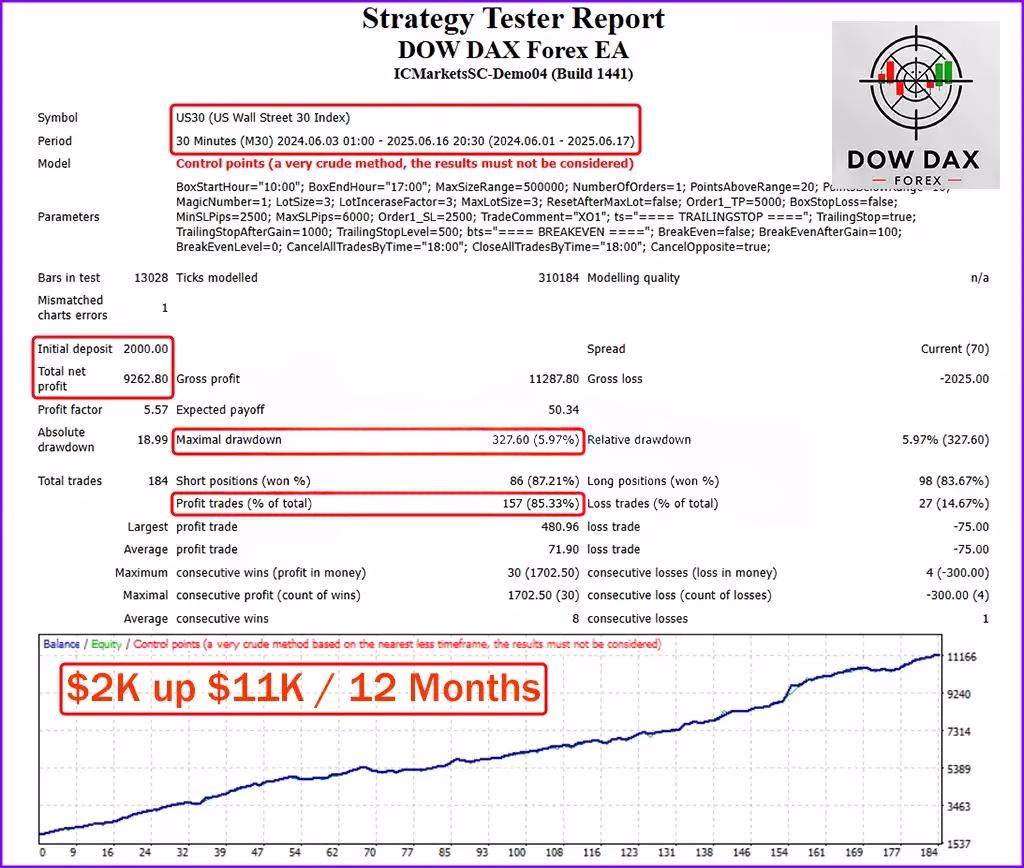Click the US30 symbol value
The height and width of the screenshot is (868, 1024).
click(263, 117)
